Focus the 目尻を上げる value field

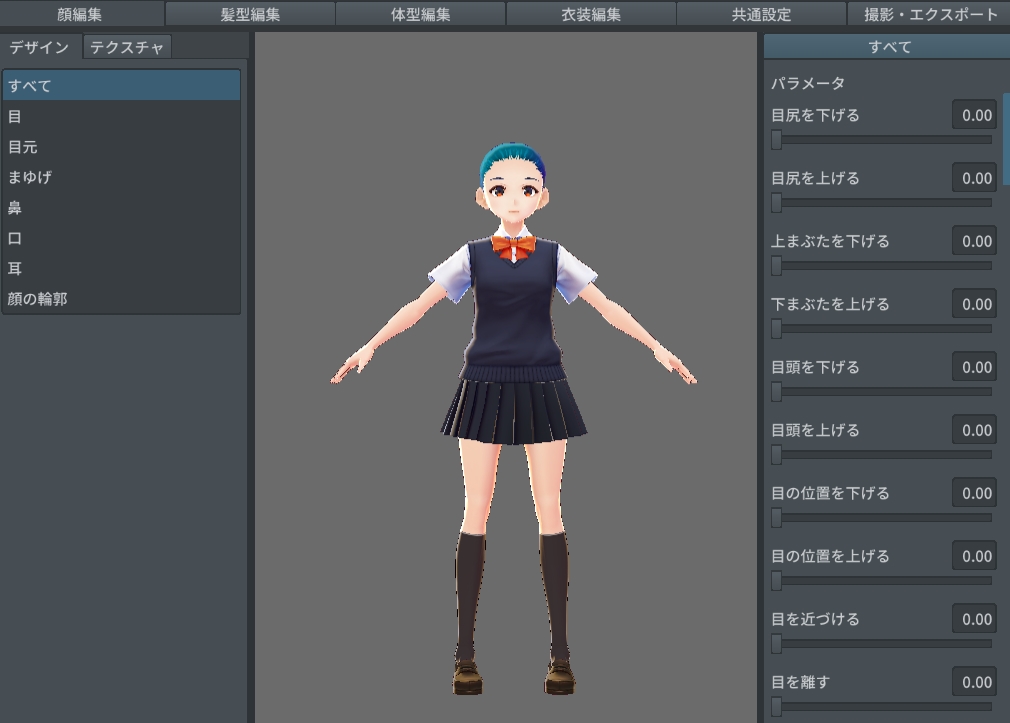coord(975,178)
